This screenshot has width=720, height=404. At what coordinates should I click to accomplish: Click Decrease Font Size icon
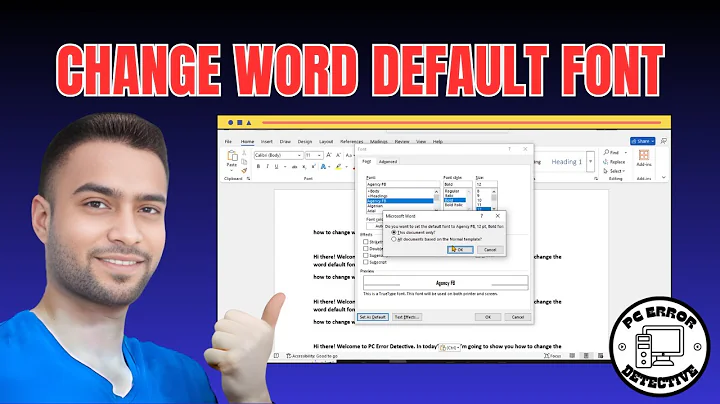coord(338,155)
